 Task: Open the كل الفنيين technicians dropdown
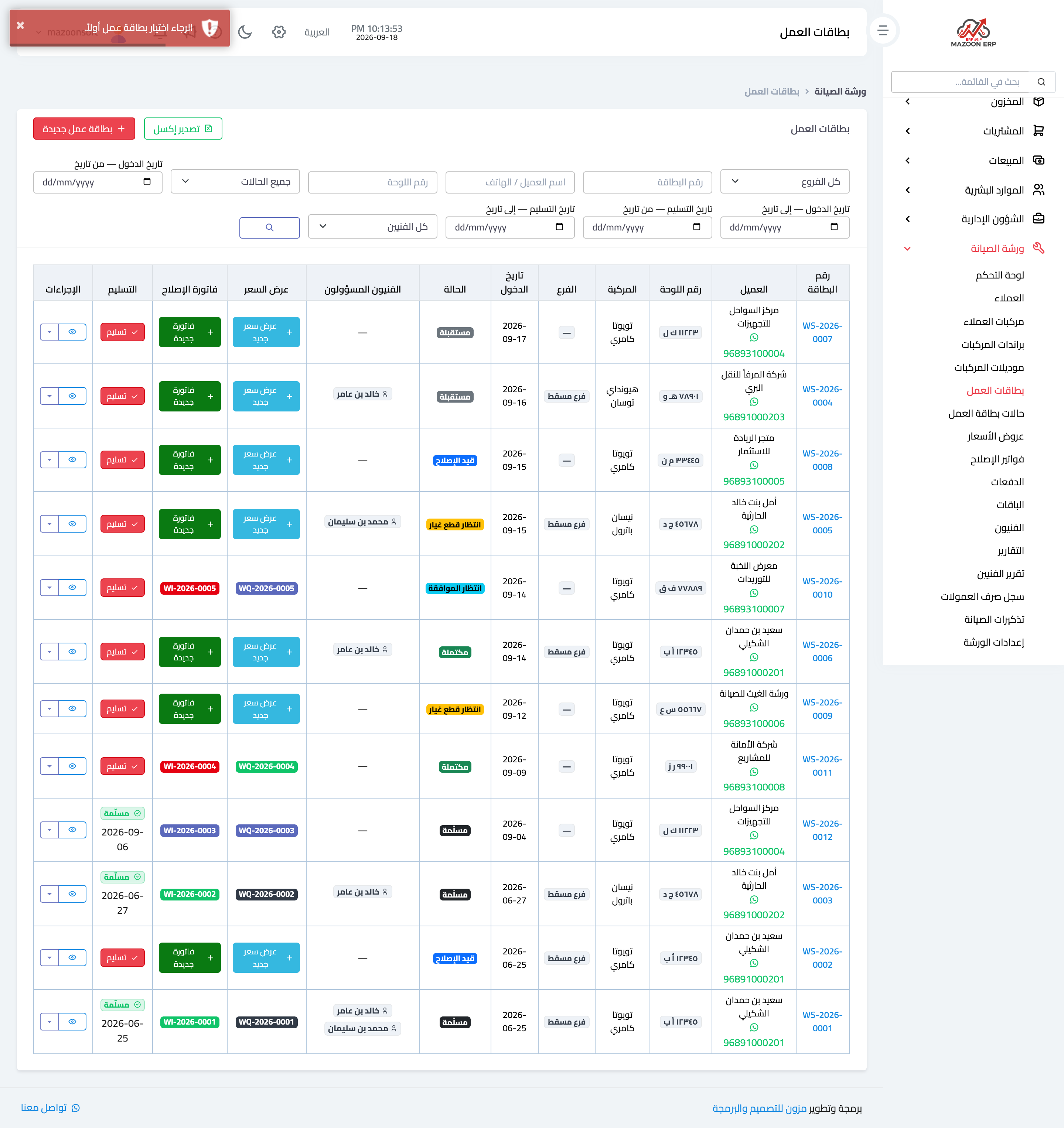[x=372, y=226]
